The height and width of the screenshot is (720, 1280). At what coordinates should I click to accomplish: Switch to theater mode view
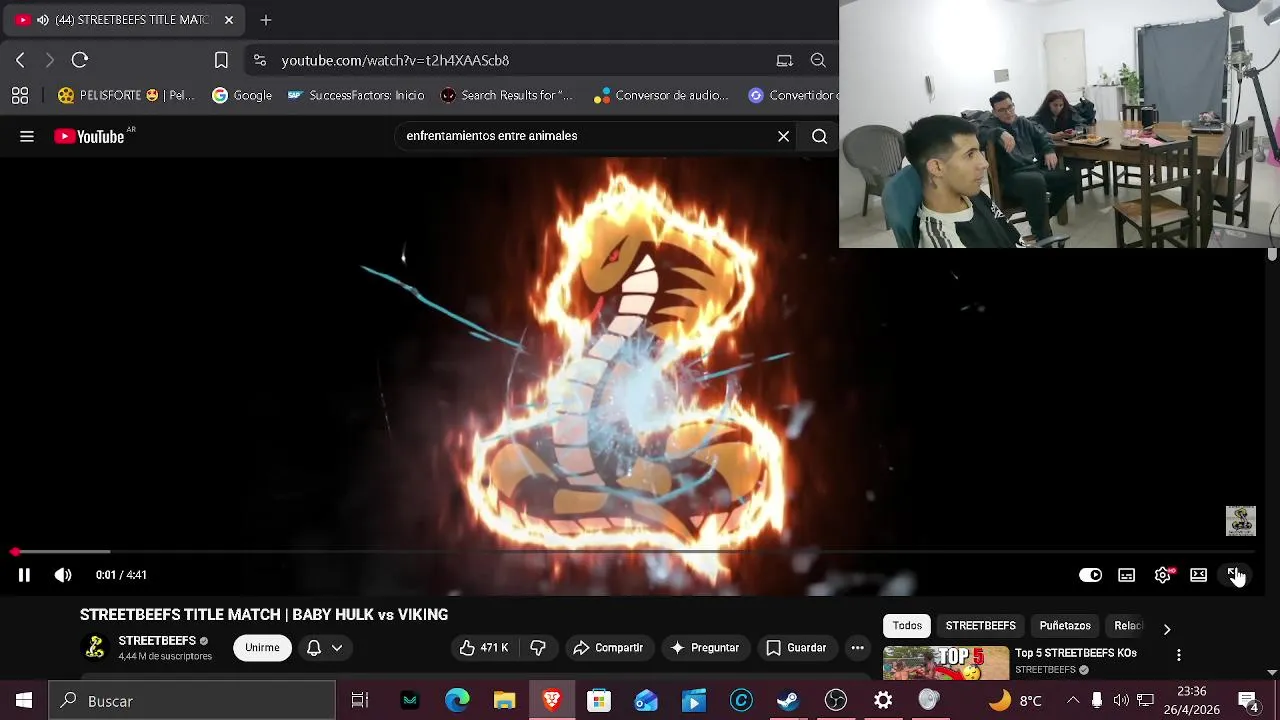point(1198,575)
